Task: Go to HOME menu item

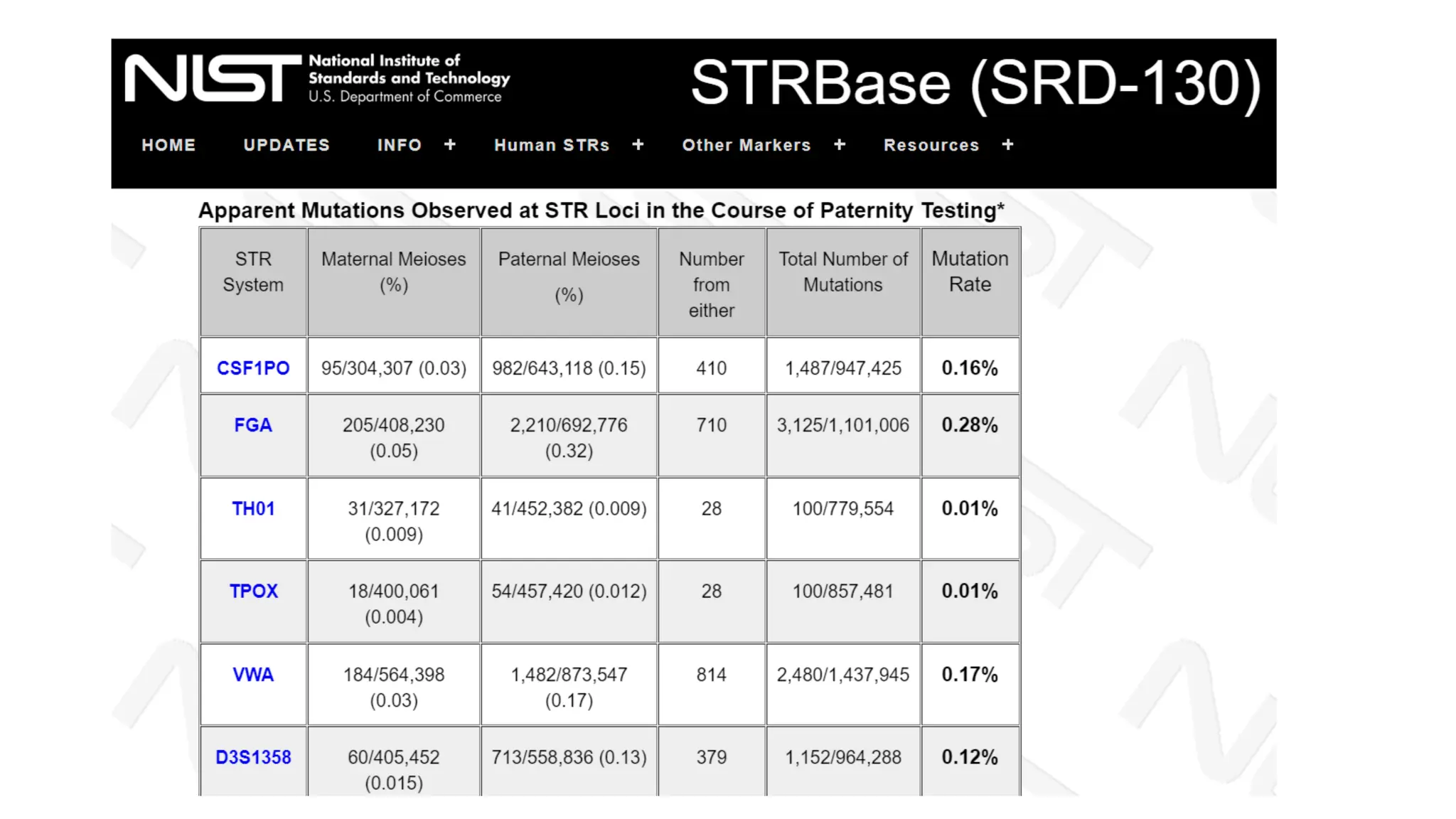Action: pos(168,145)
